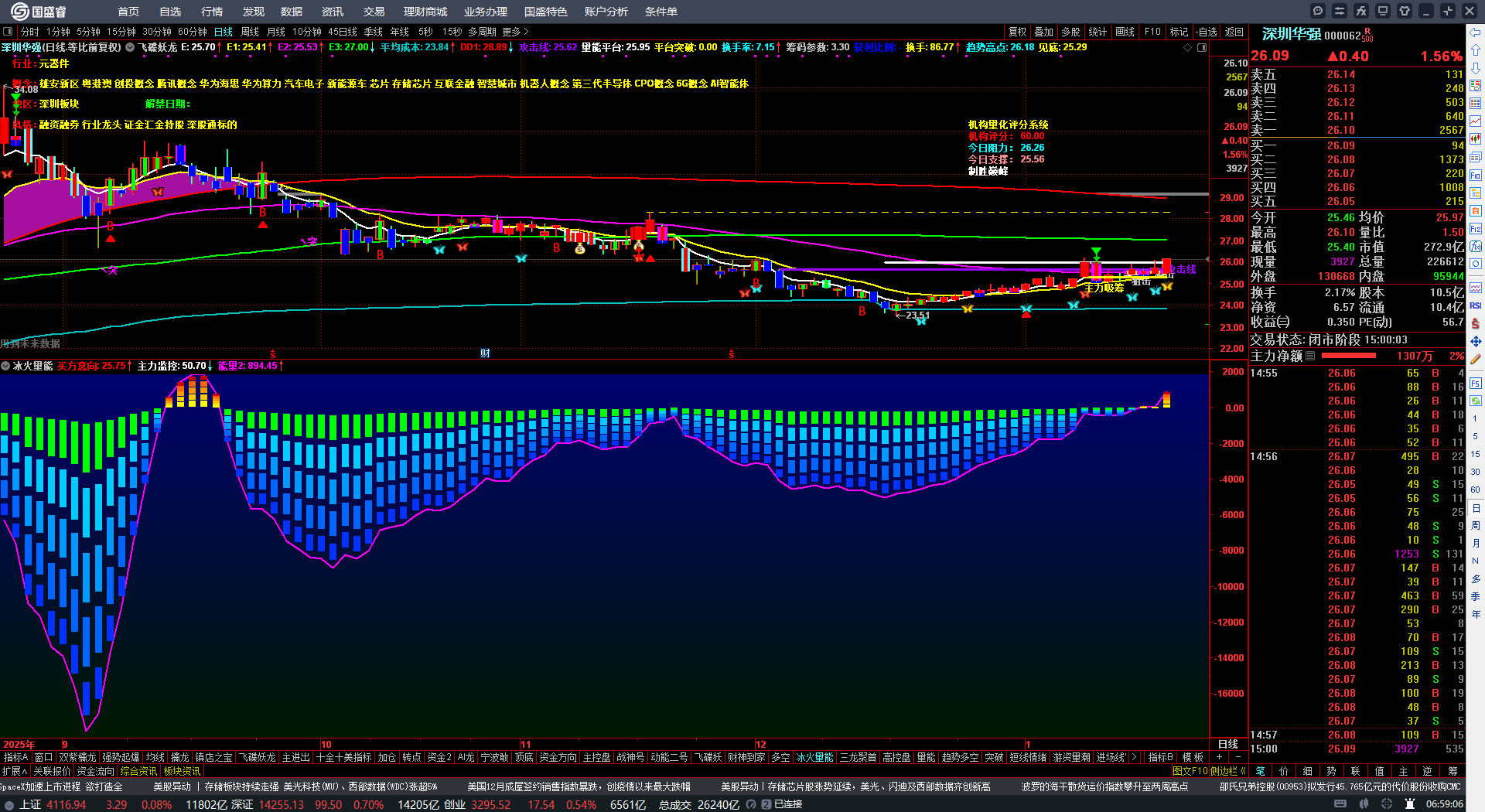This screenshot has width=1485, height=812.
Task: Open the 模板 template menu
Action: pyautogui.click(x=1193, y=757)
